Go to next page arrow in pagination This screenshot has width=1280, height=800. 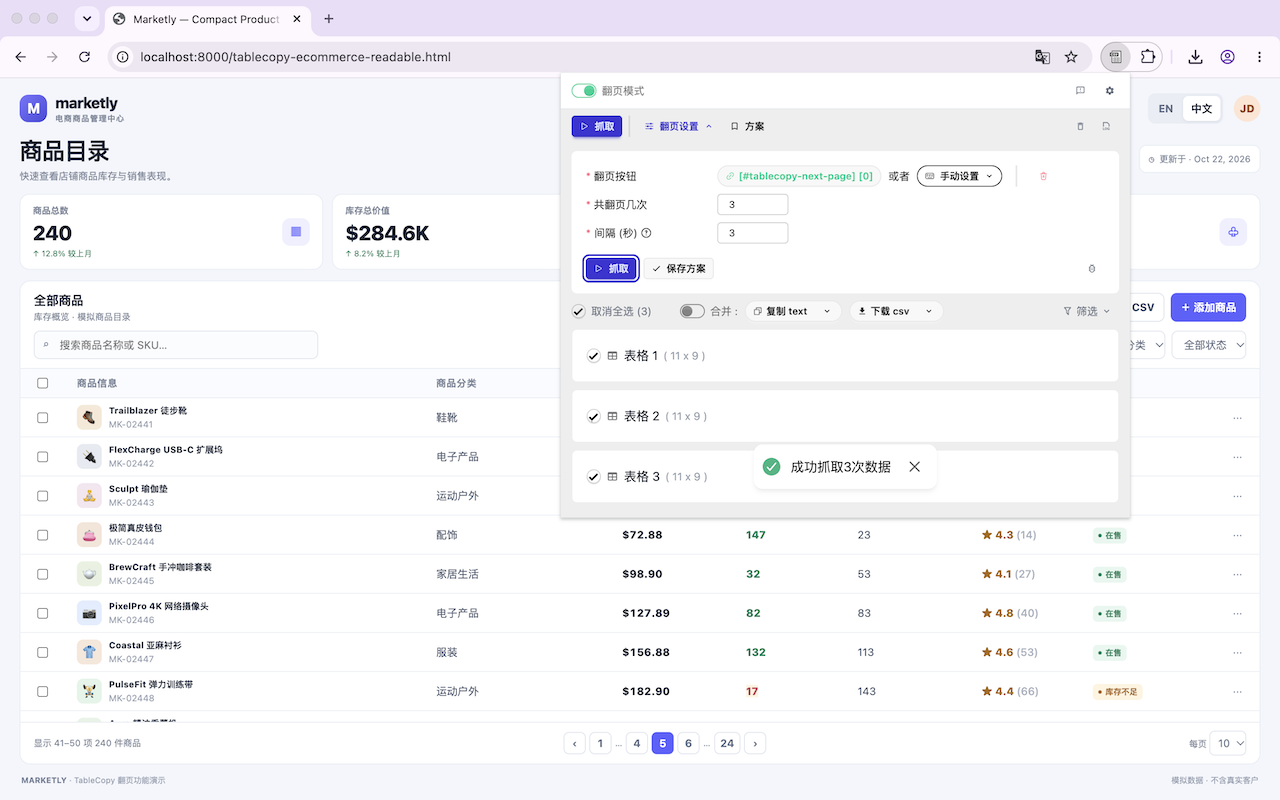pos(756,743)
